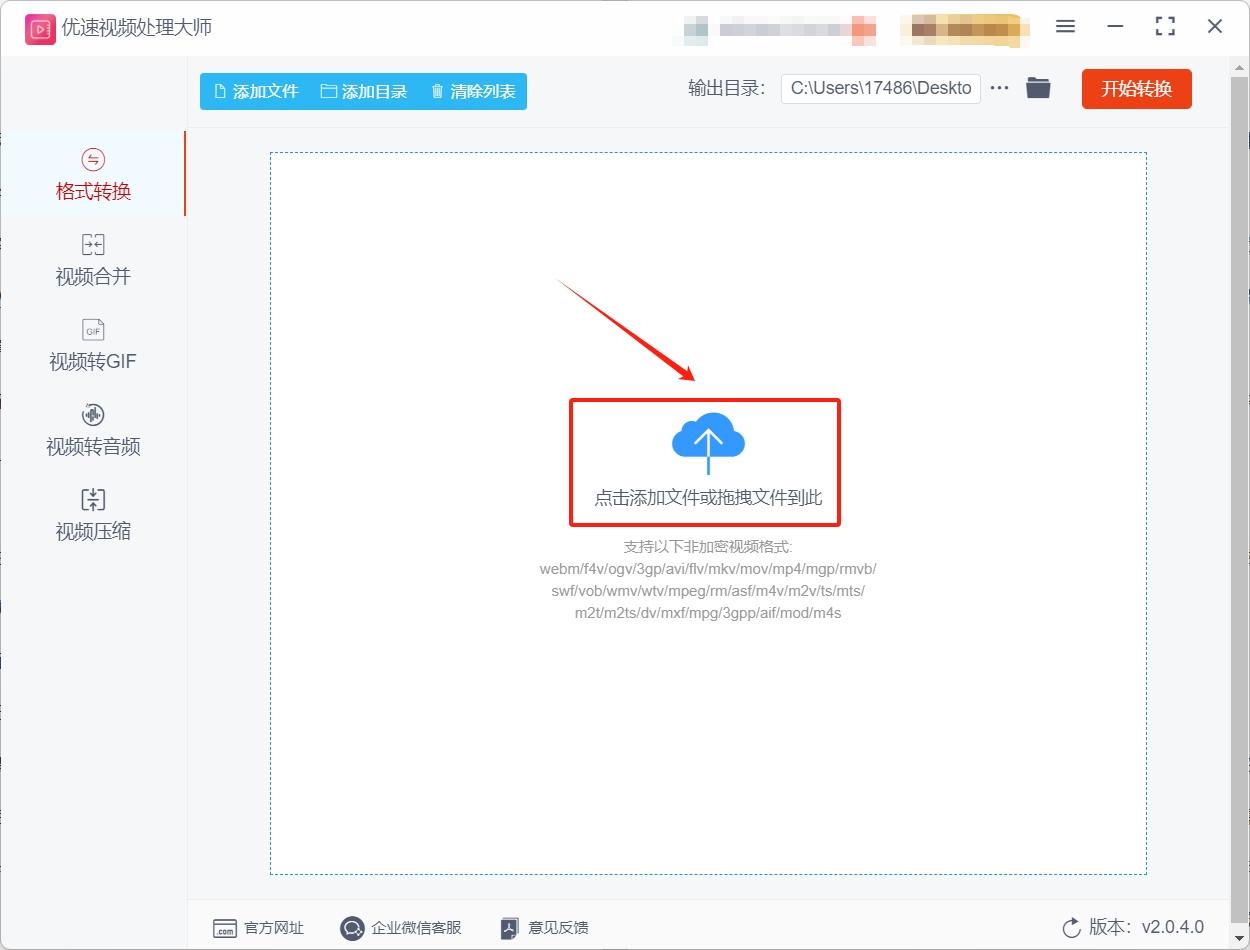Viewport: 1250px width, 950px height.
Task: Visit the 官方网址 official website
Action: [x=258, y=928]
